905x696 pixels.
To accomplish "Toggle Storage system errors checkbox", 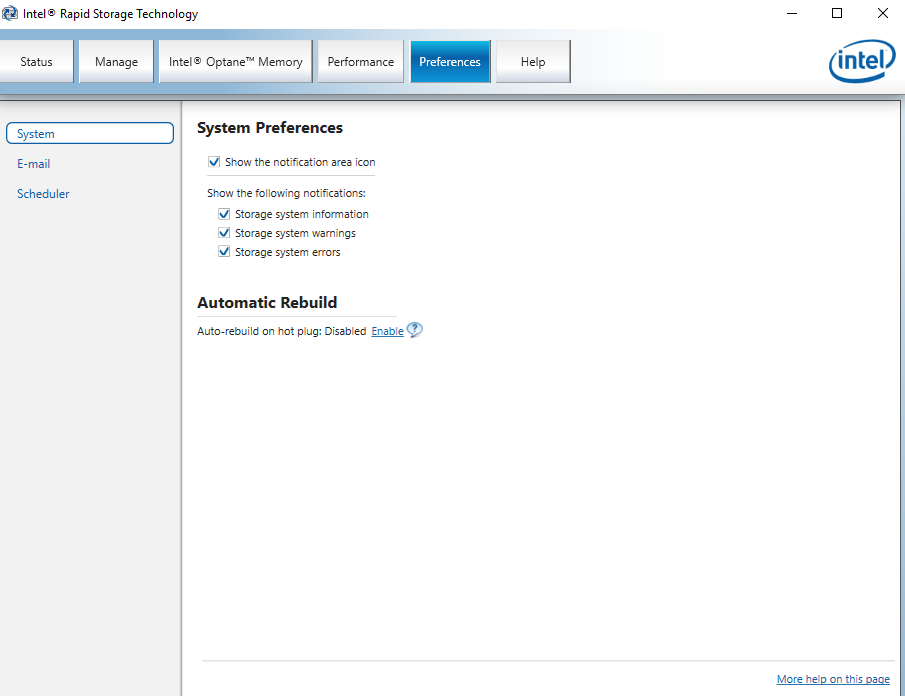I will tap(224, 252).
